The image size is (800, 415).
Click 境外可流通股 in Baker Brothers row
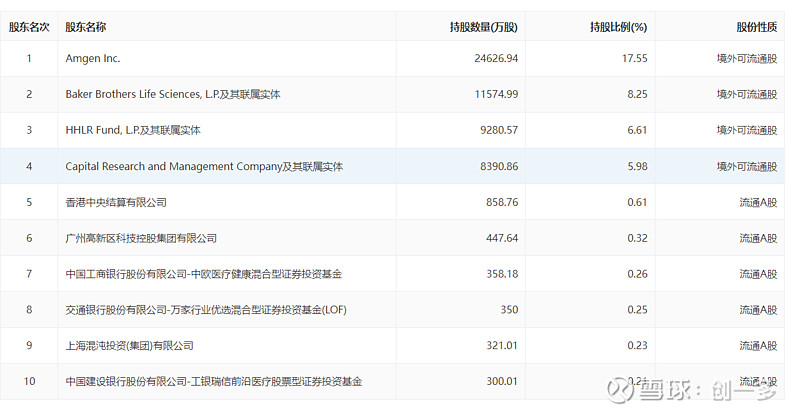coord(747,94)
